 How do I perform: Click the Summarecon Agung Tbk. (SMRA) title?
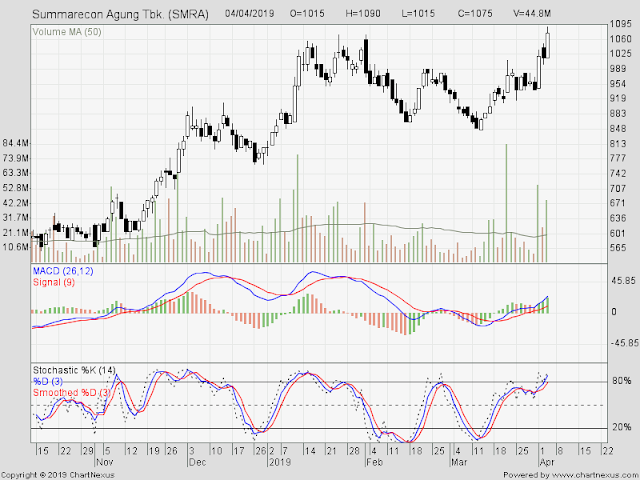(x=120, y=14)
